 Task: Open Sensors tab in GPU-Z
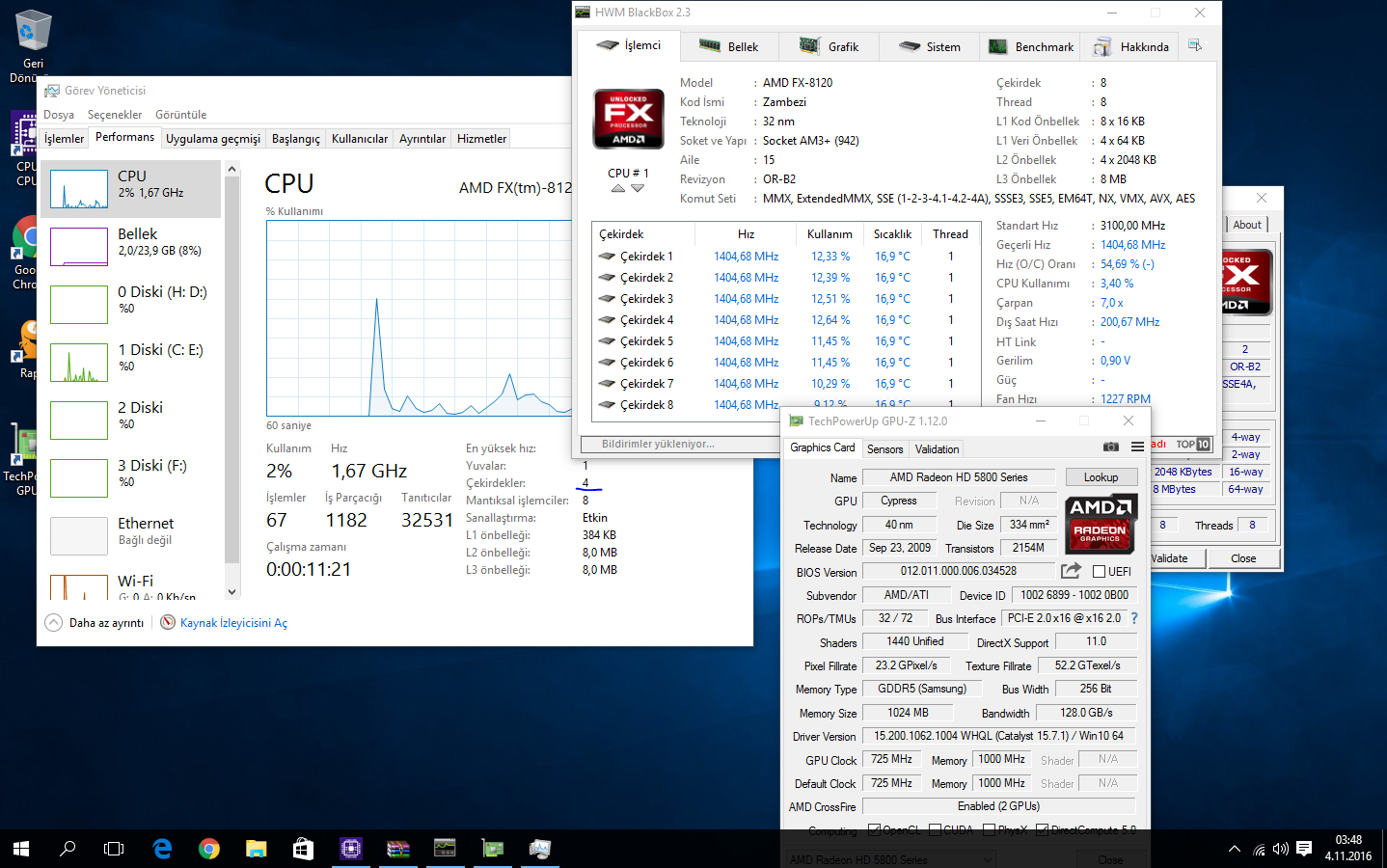(884, 449)
